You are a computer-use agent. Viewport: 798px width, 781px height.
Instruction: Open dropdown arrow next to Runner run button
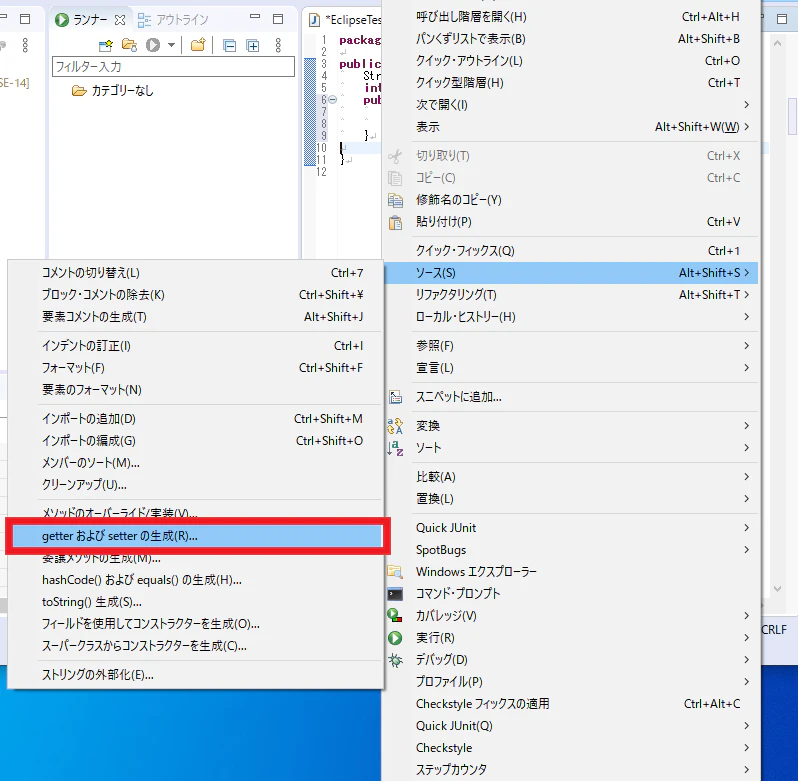(172, 46)
